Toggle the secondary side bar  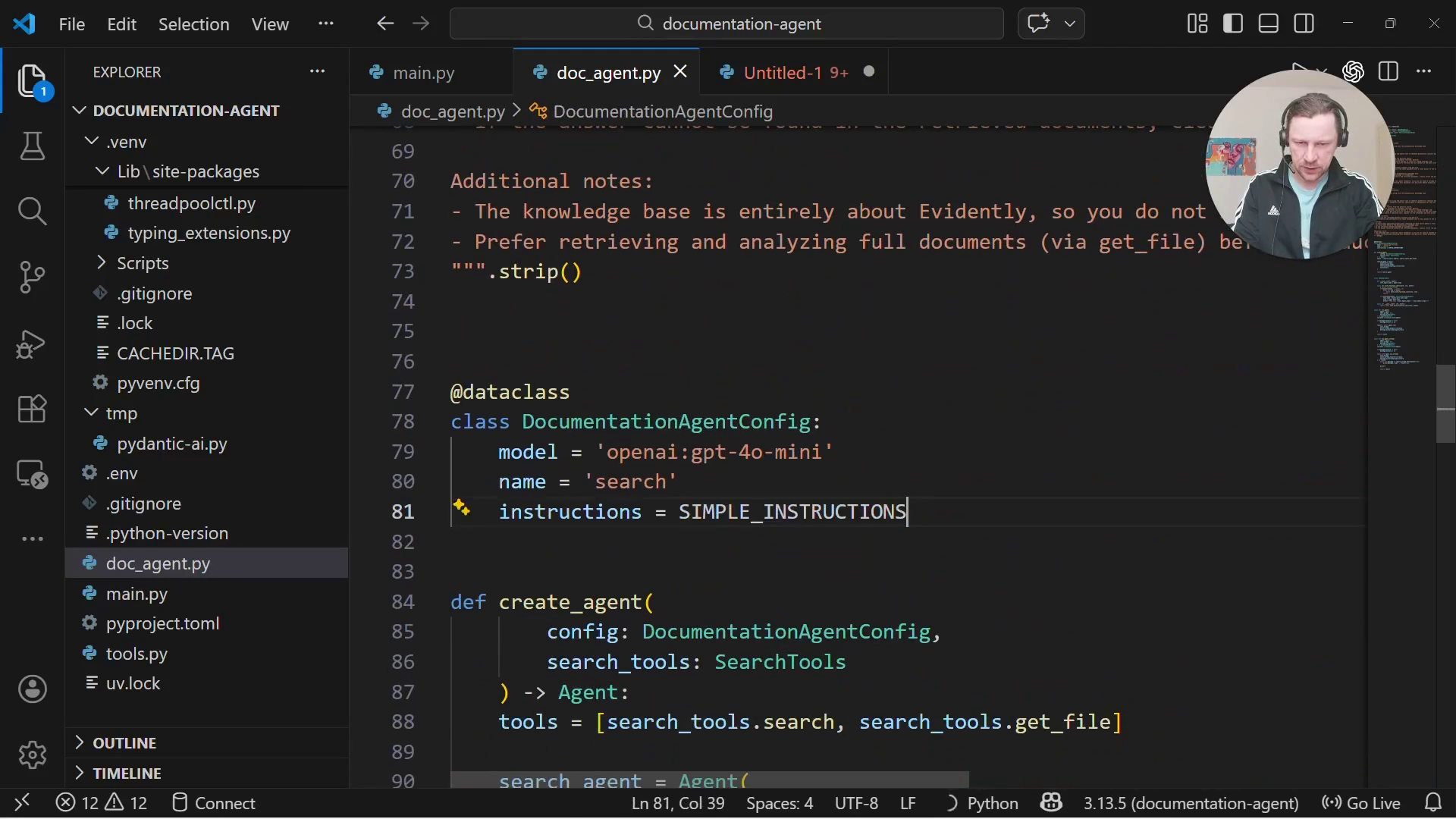point(1304,24)
